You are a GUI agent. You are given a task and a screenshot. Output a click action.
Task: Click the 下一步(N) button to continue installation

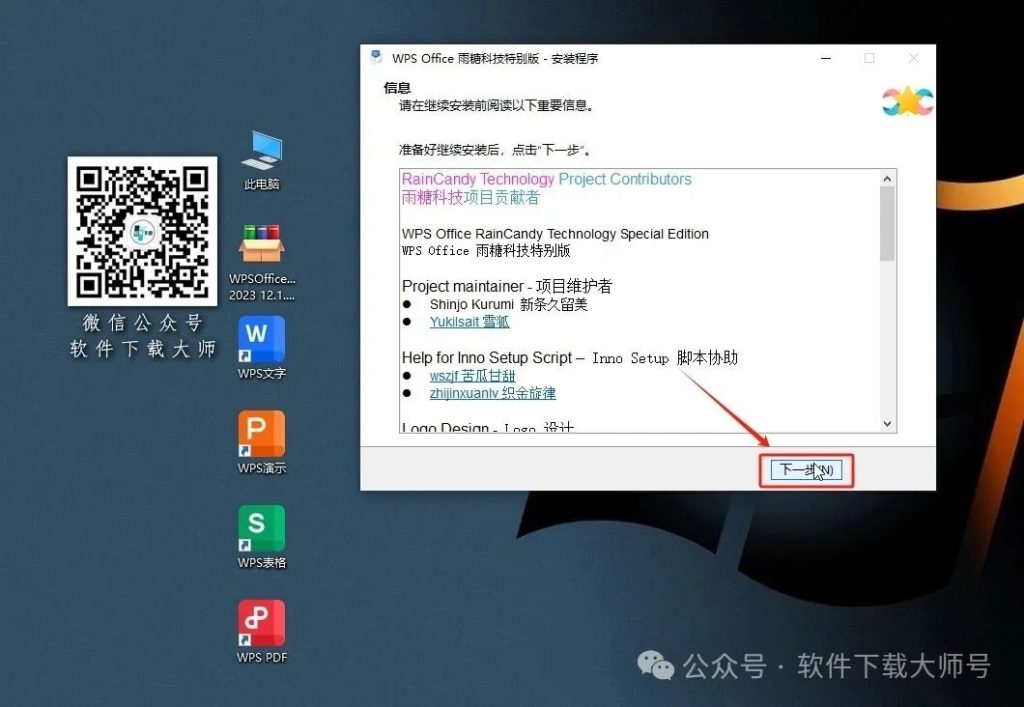(806, 470)
